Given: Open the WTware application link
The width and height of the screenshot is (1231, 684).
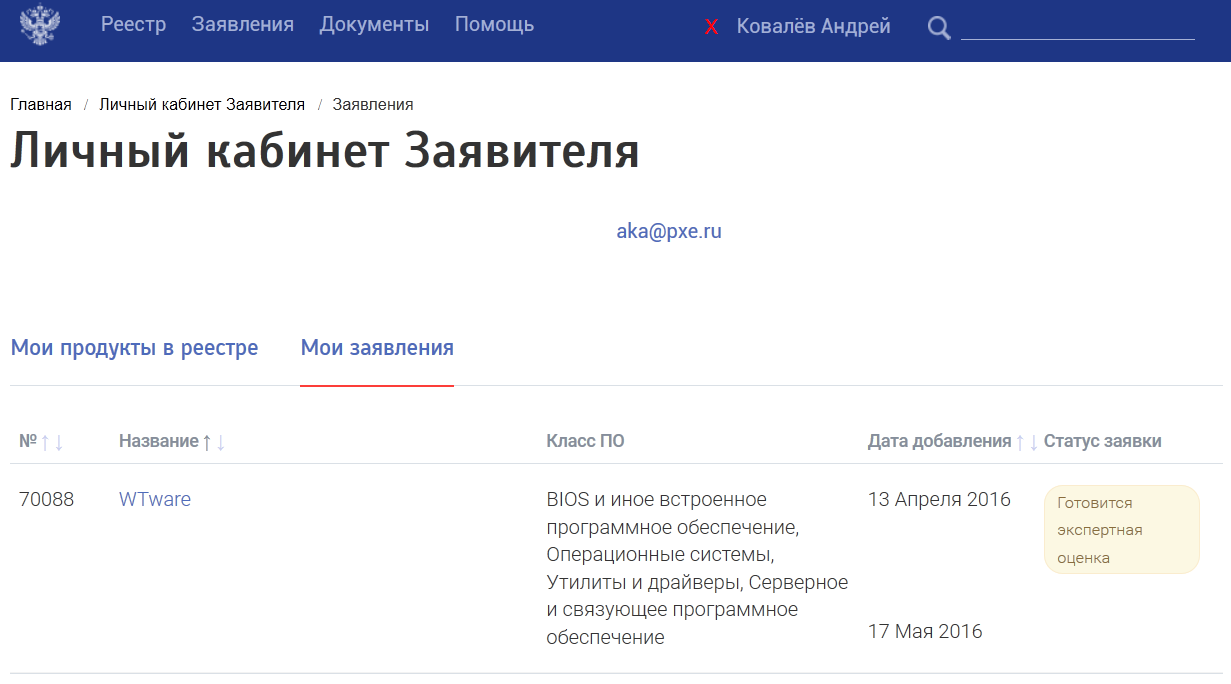Looking at the screenshot, I should click(x=155, y=499).
